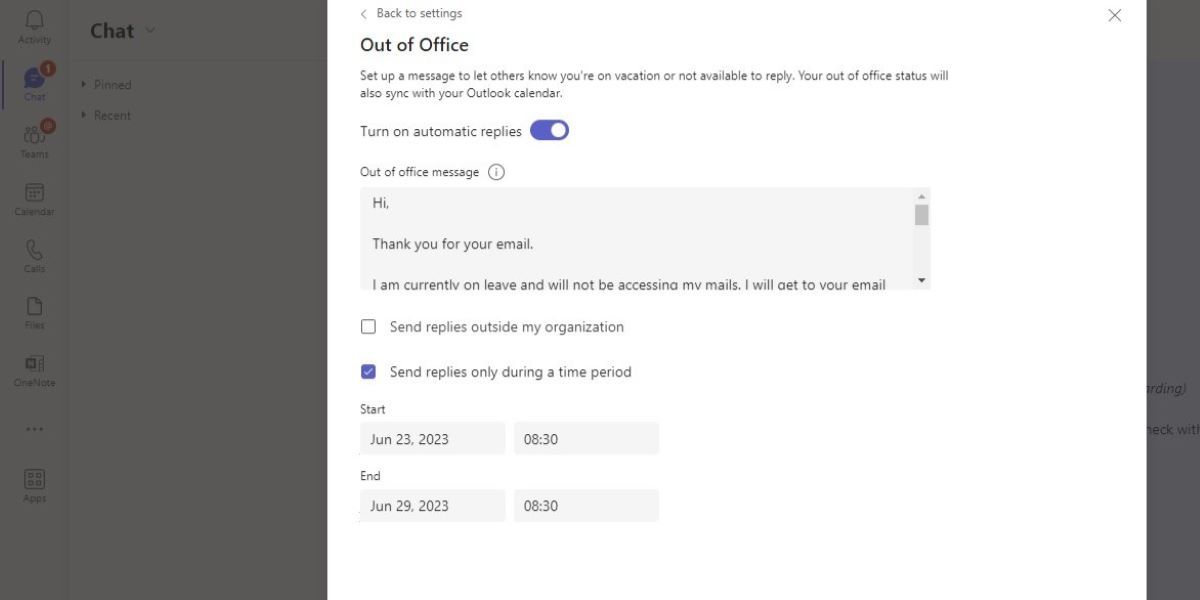Open OneNote from the sidebar
Viewport: 1200px width, 600px height.
34,367
